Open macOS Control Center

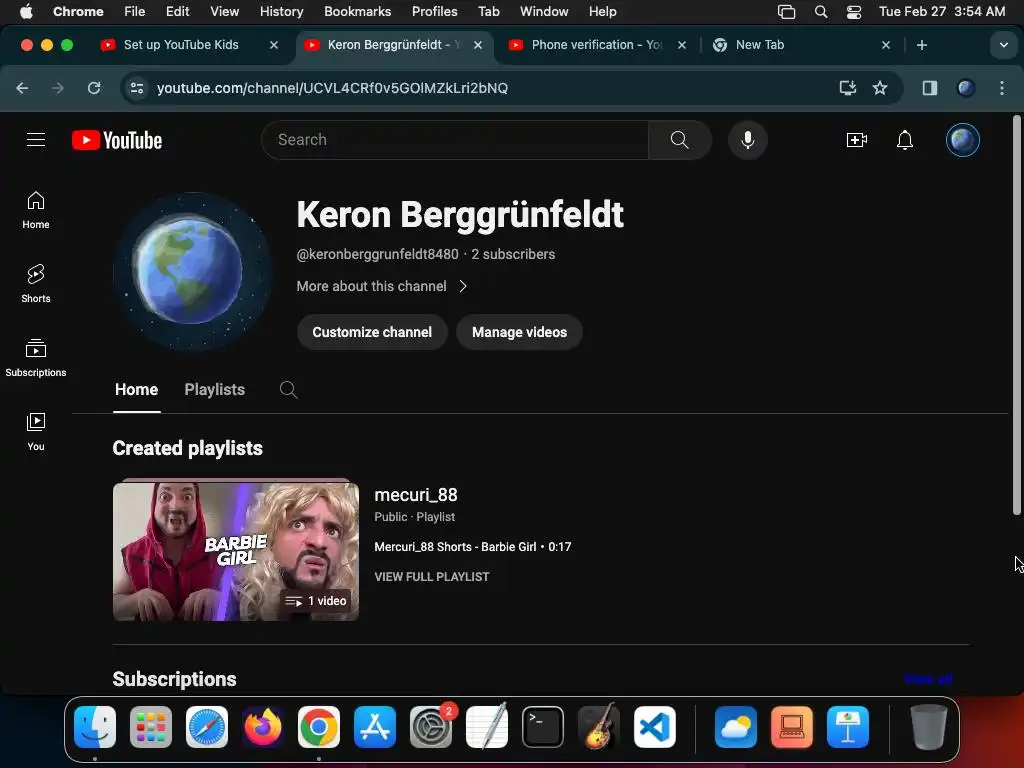[854, 12]
